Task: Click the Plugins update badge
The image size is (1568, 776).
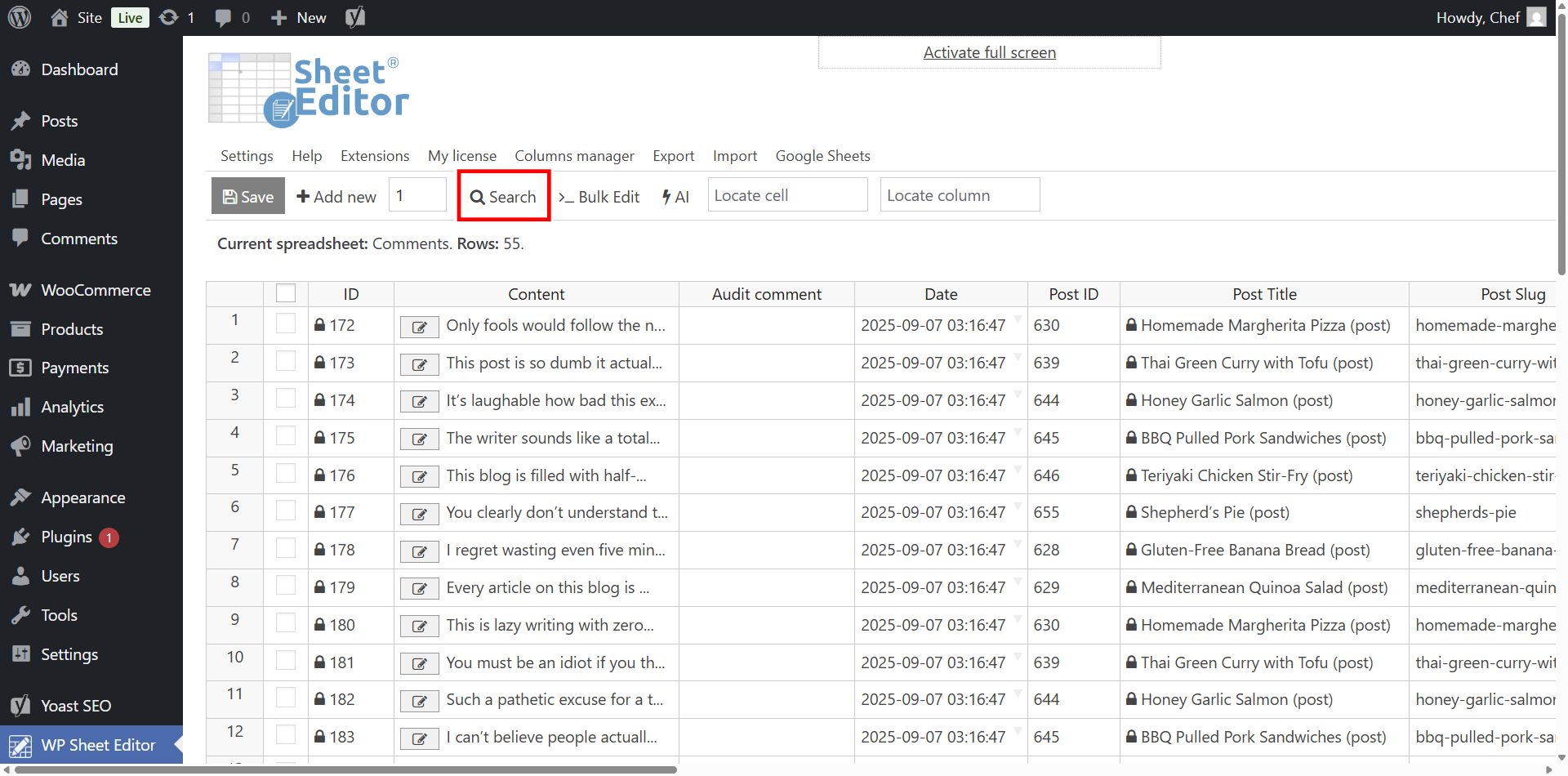Action: point(109,537)
